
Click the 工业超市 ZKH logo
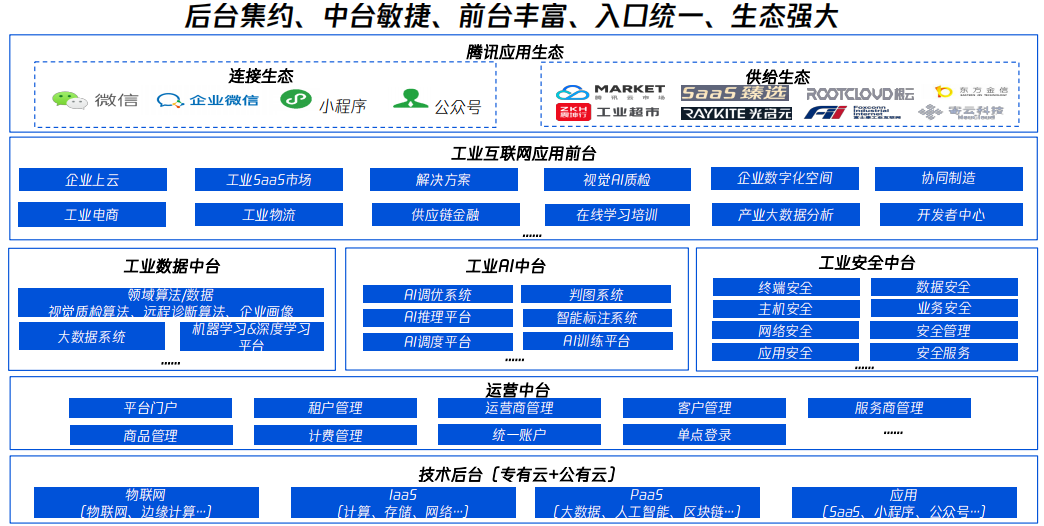[x=608, y=113]
